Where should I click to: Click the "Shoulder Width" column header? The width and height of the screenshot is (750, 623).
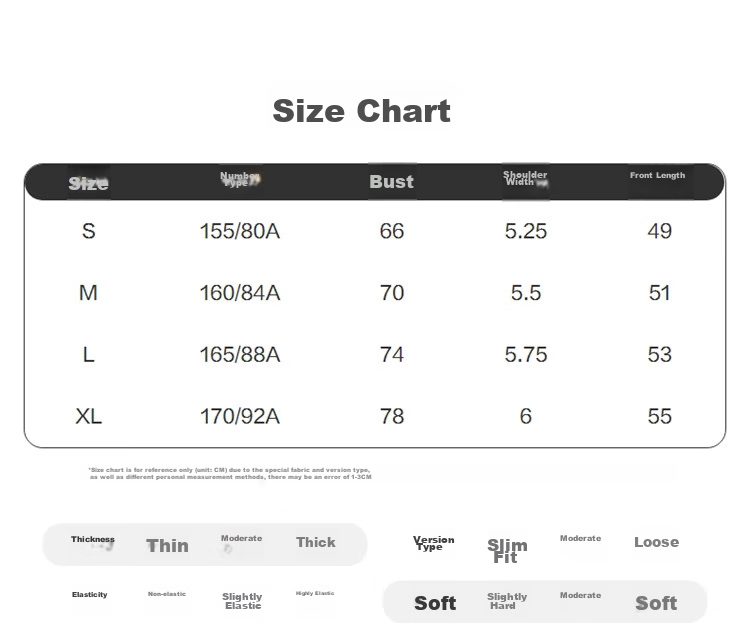coord(525,178)
